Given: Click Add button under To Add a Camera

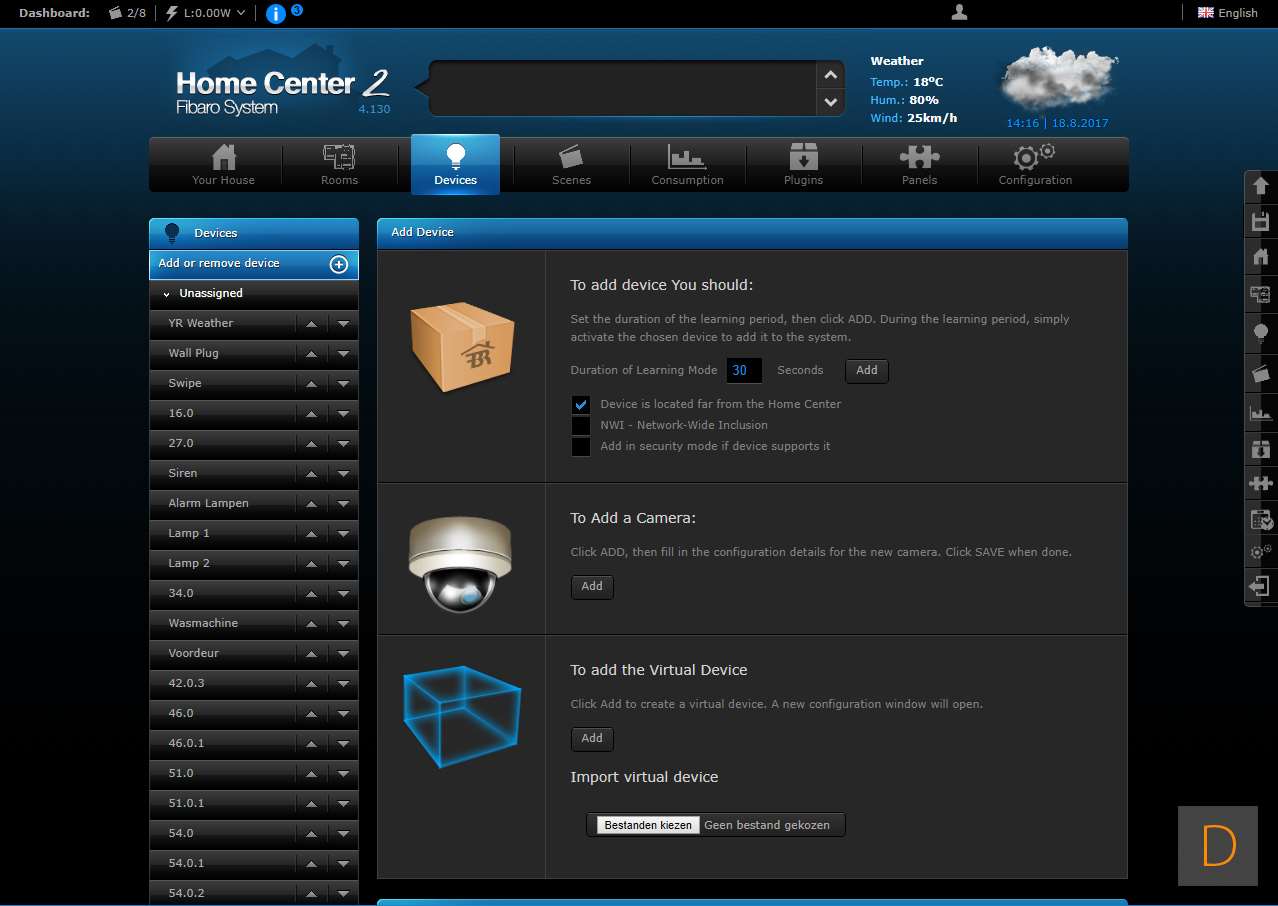Looking at the screenshot, I should click(x=592, y=587).
